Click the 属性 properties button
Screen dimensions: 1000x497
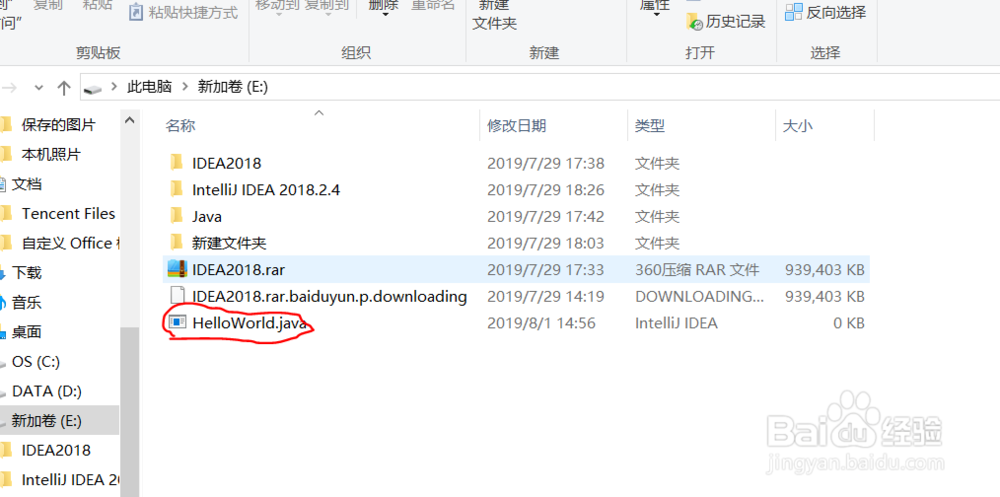[x=655, y=8]
